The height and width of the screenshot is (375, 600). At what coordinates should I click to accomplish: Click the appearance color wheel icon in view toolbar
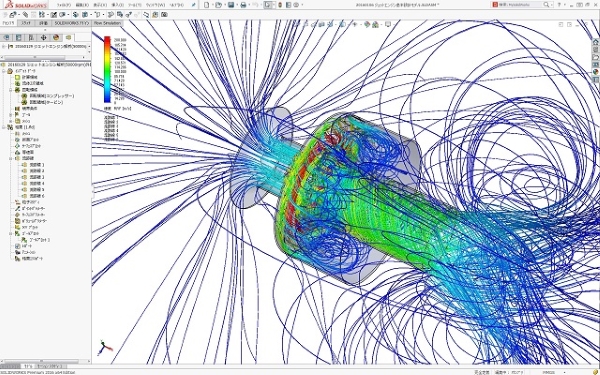(367, 24)
